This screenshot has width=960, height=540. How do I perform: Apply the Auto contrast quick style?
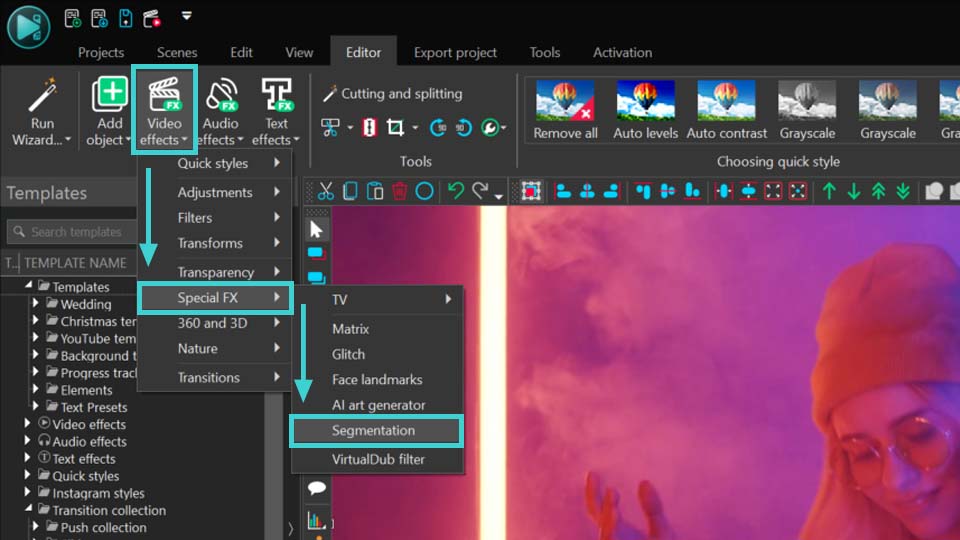pyautogui.click(x=727, y=111)
